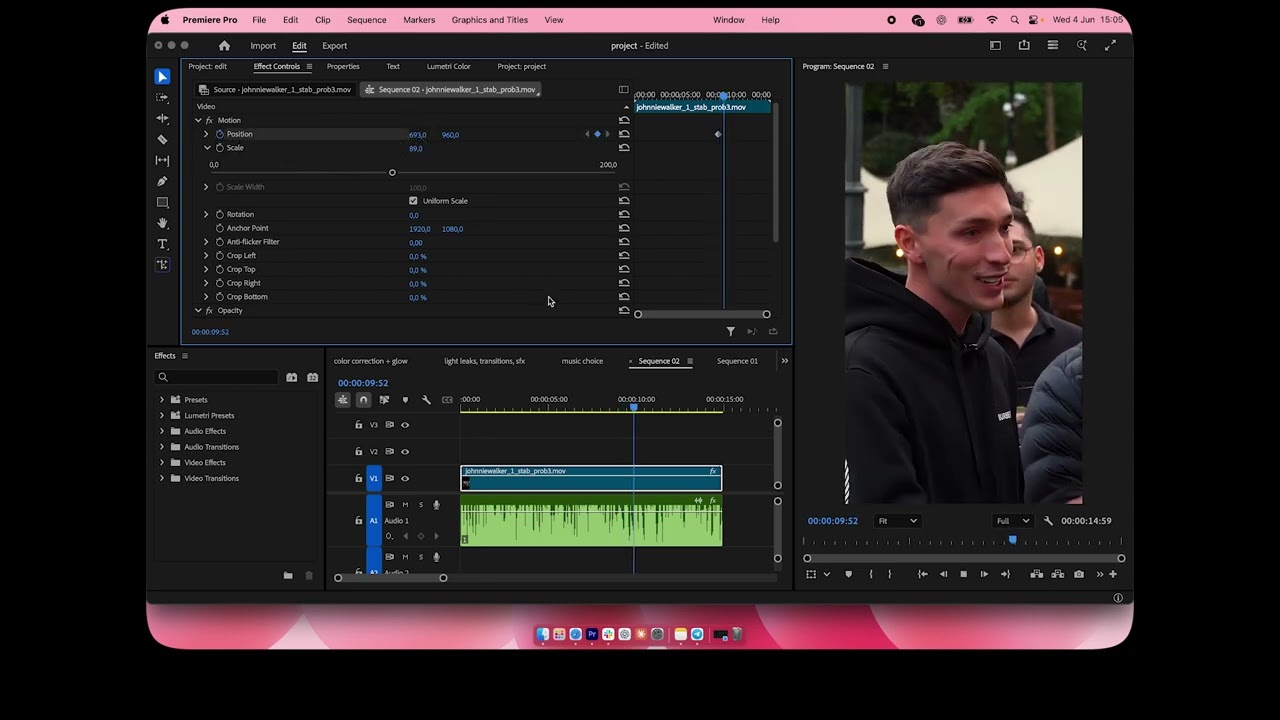
Task: Click Mark In brace button
Action: click(870, 574)
